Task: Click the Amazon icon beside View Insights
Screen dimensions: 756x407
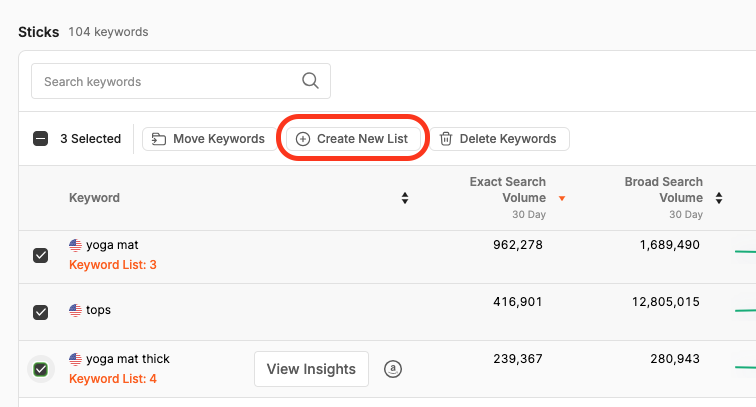Action: point(393,369)
